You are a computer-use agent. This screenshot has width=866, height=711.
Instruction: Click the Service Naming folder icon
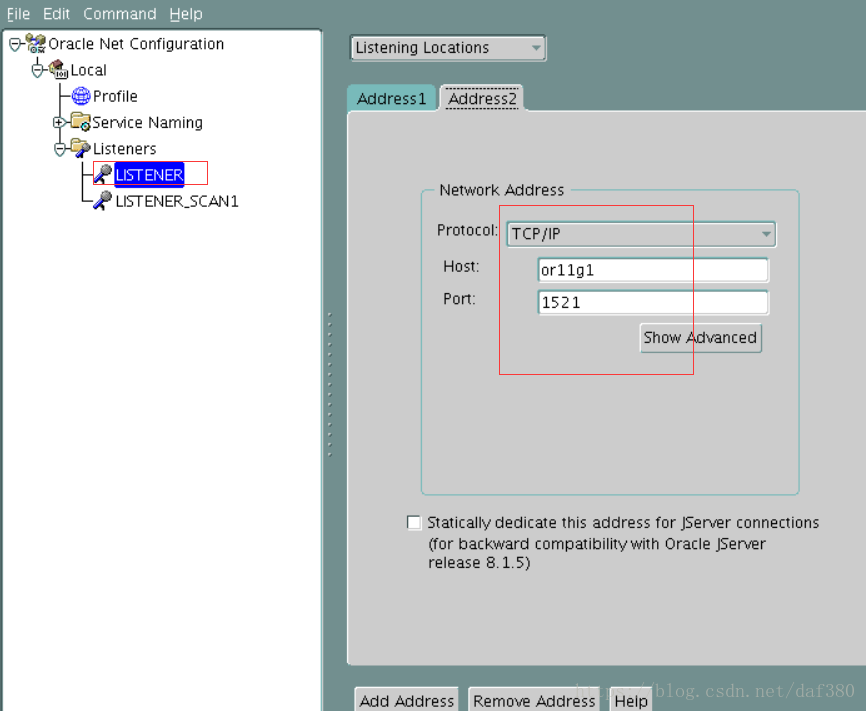[x=81, y=122]
